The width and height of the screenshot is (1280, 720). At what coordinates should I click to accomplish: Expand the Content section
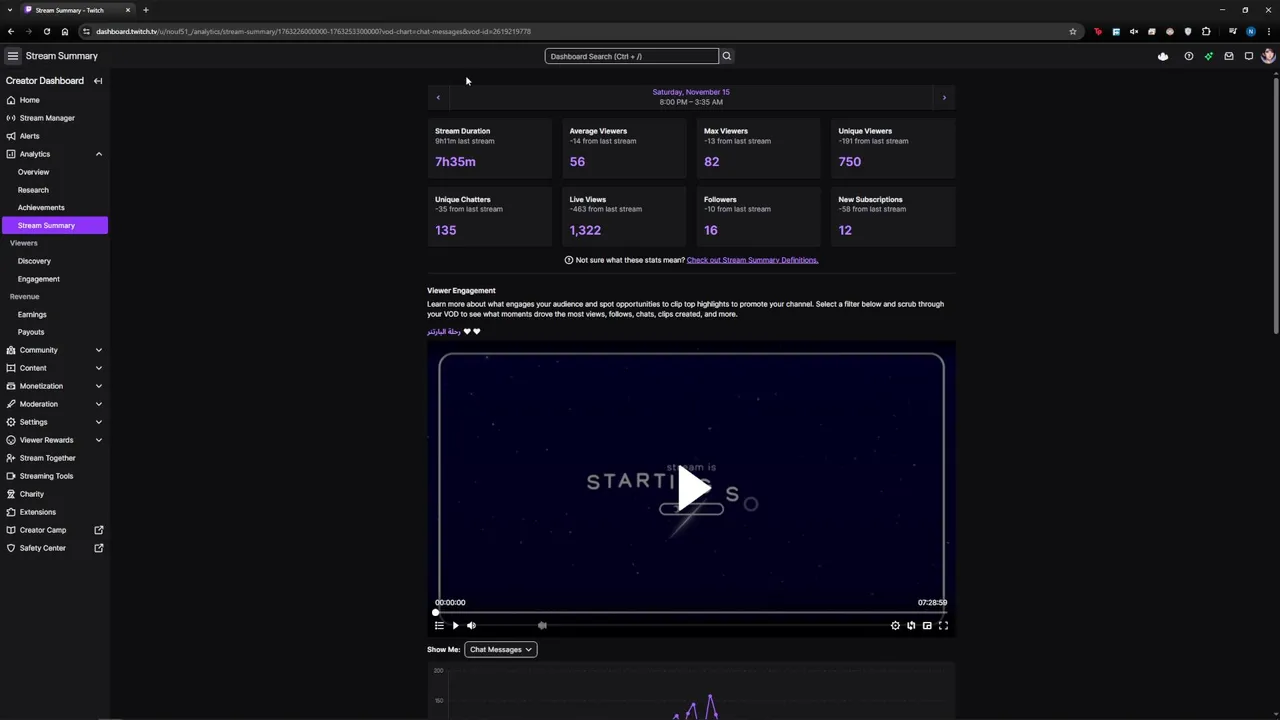point(98,368)
